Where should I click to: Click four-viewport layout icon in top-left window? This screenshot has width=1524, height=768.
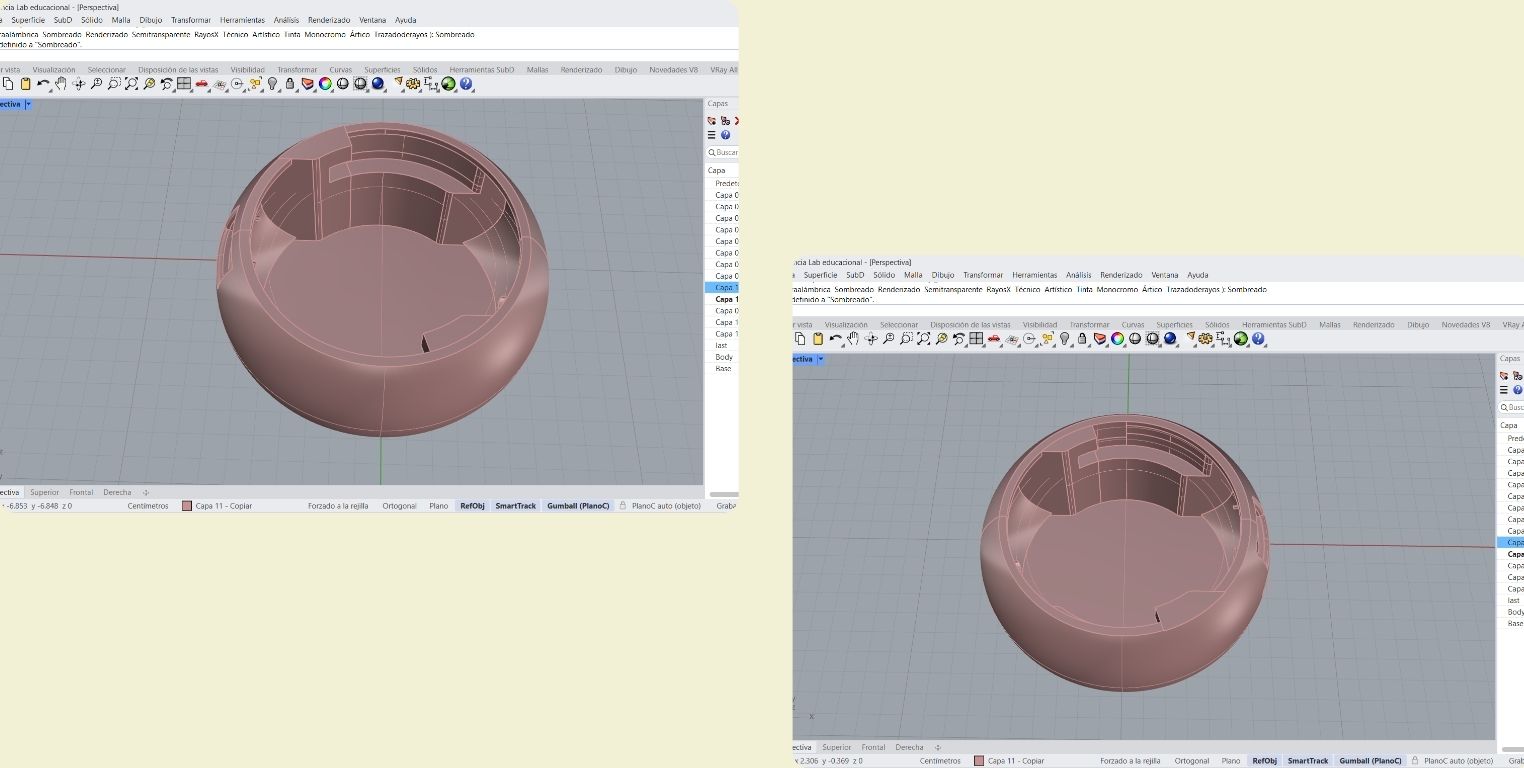point(184,84)
